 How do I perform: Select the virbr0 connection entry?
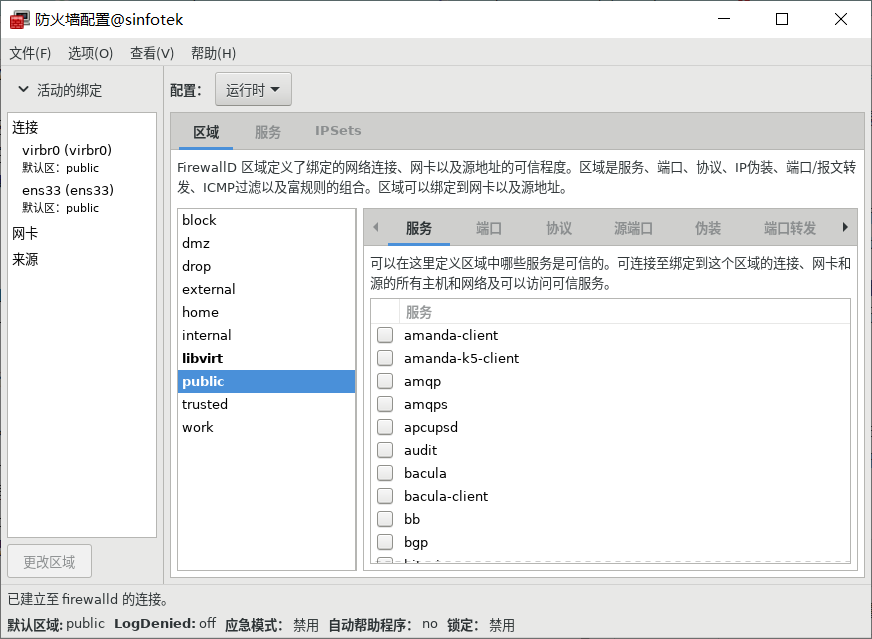point(67,150)
